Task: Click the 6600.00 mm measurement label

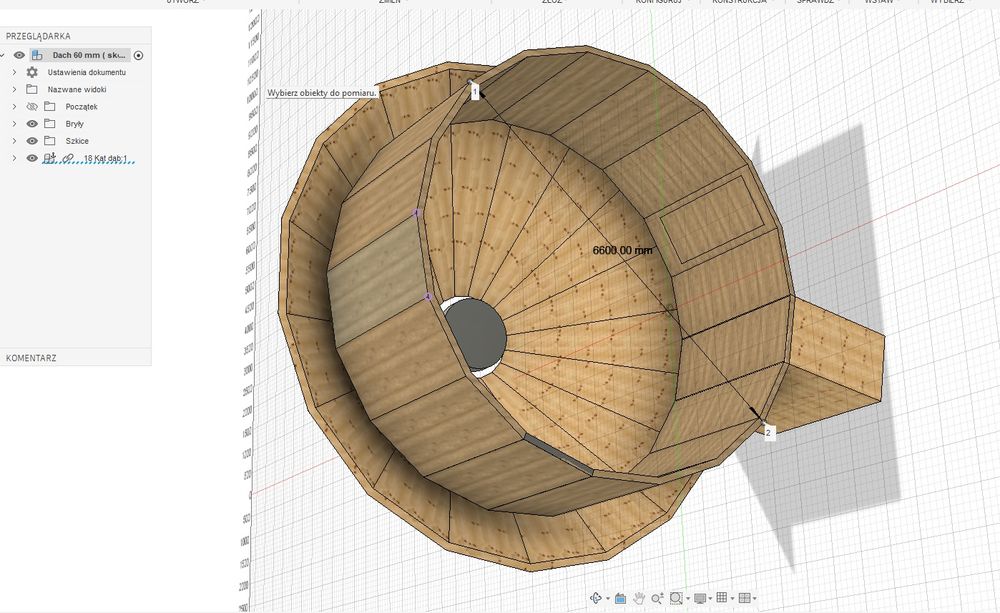Action: coord(622,250)
